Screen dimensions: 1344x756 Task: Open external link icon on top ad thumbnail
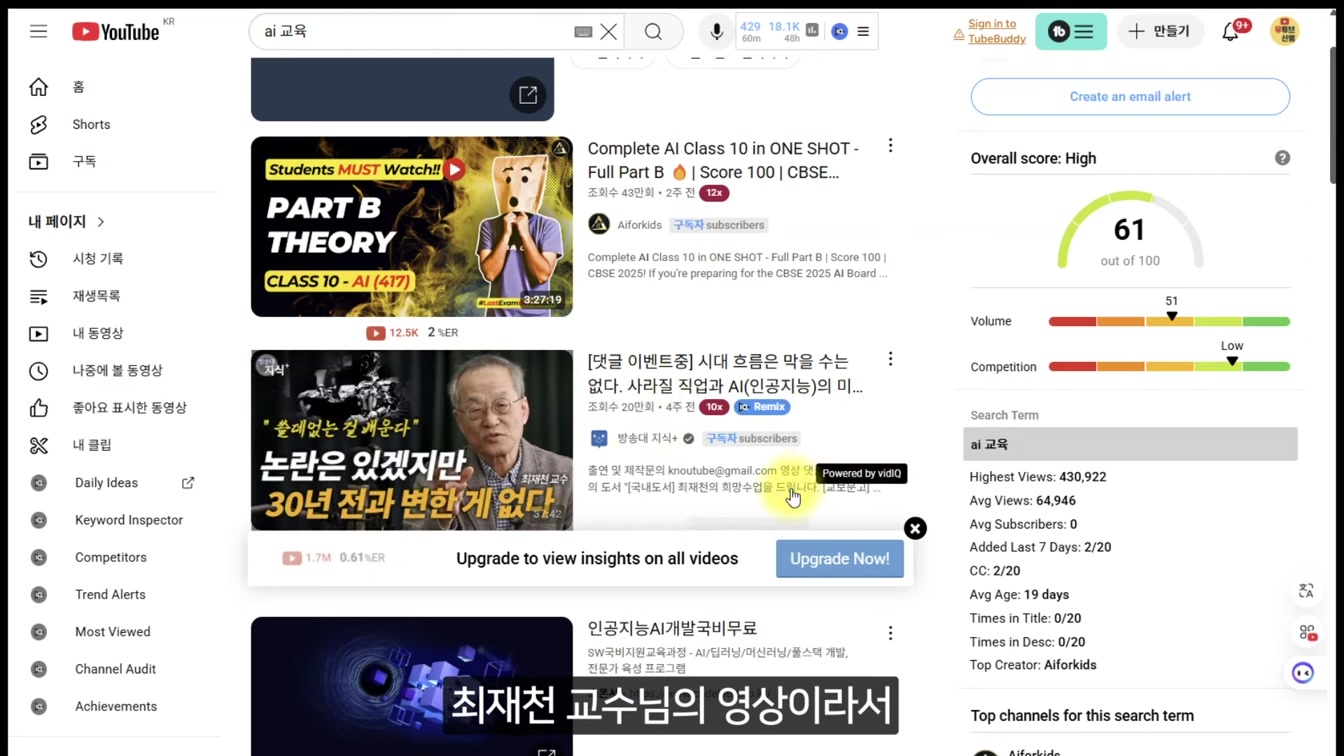click(528, 95)
